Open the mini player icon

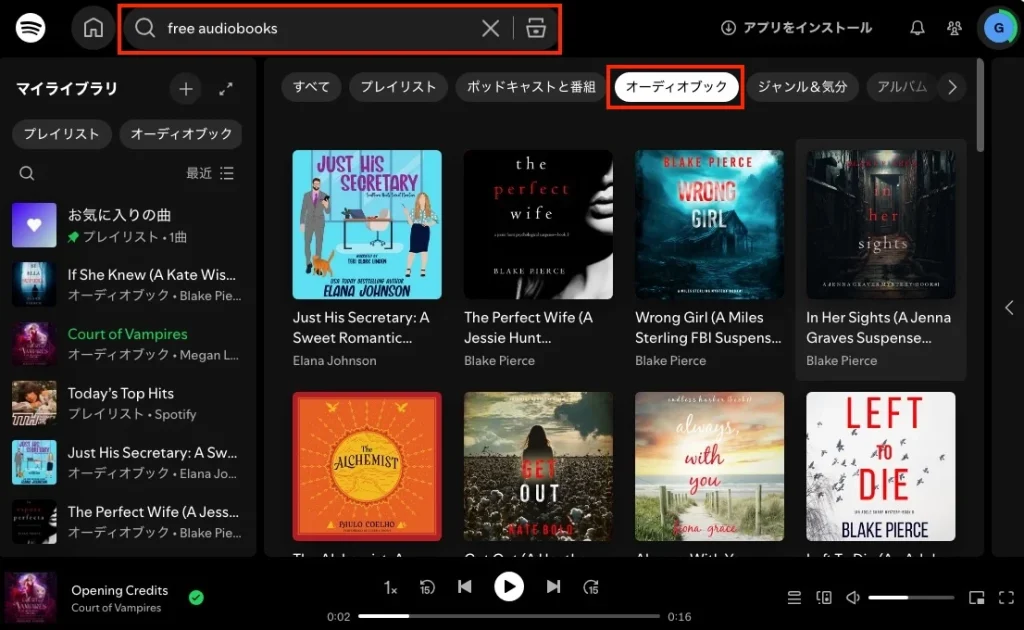point(976,597)
